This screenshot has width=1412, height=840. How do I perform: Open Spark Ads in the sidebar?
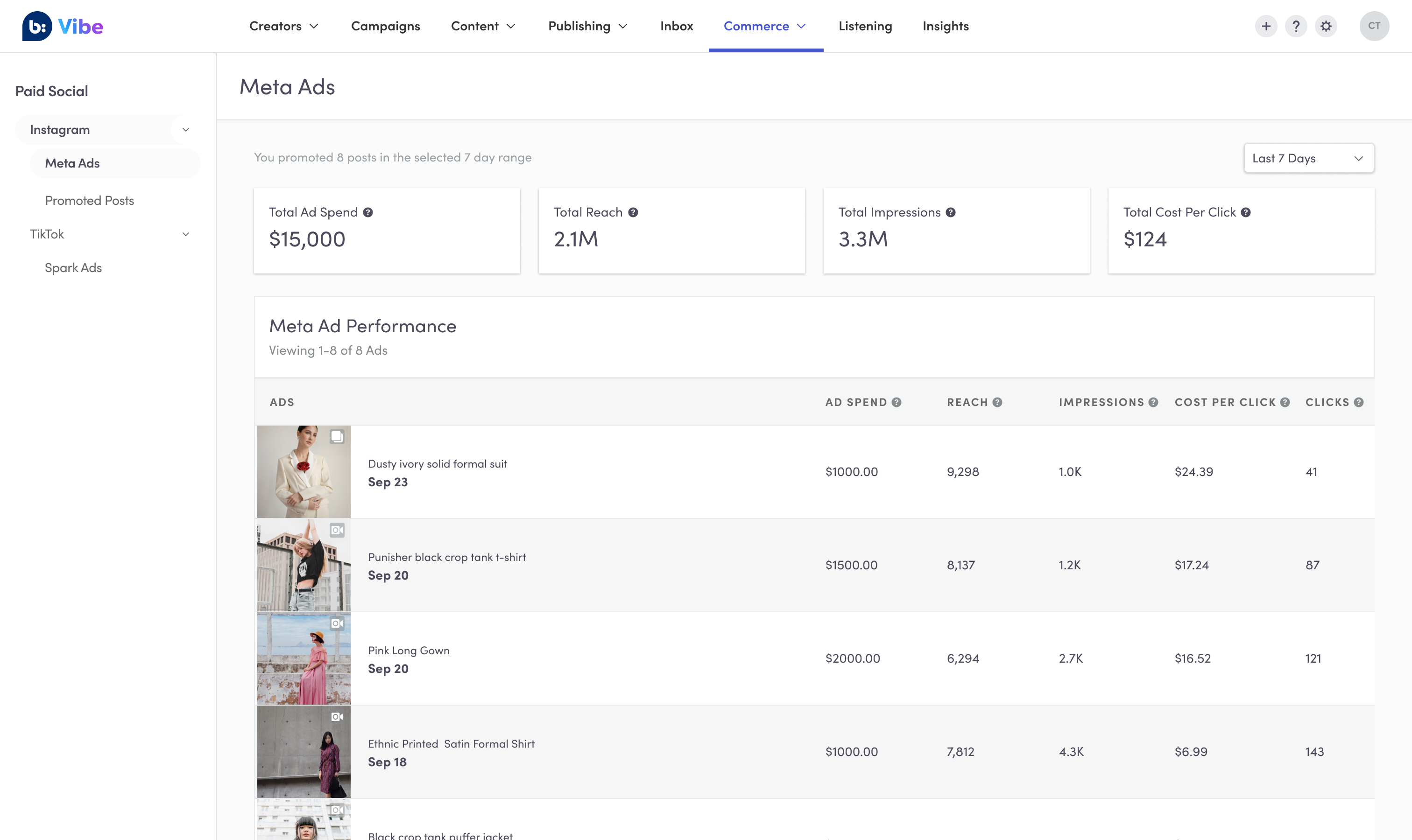73,268
